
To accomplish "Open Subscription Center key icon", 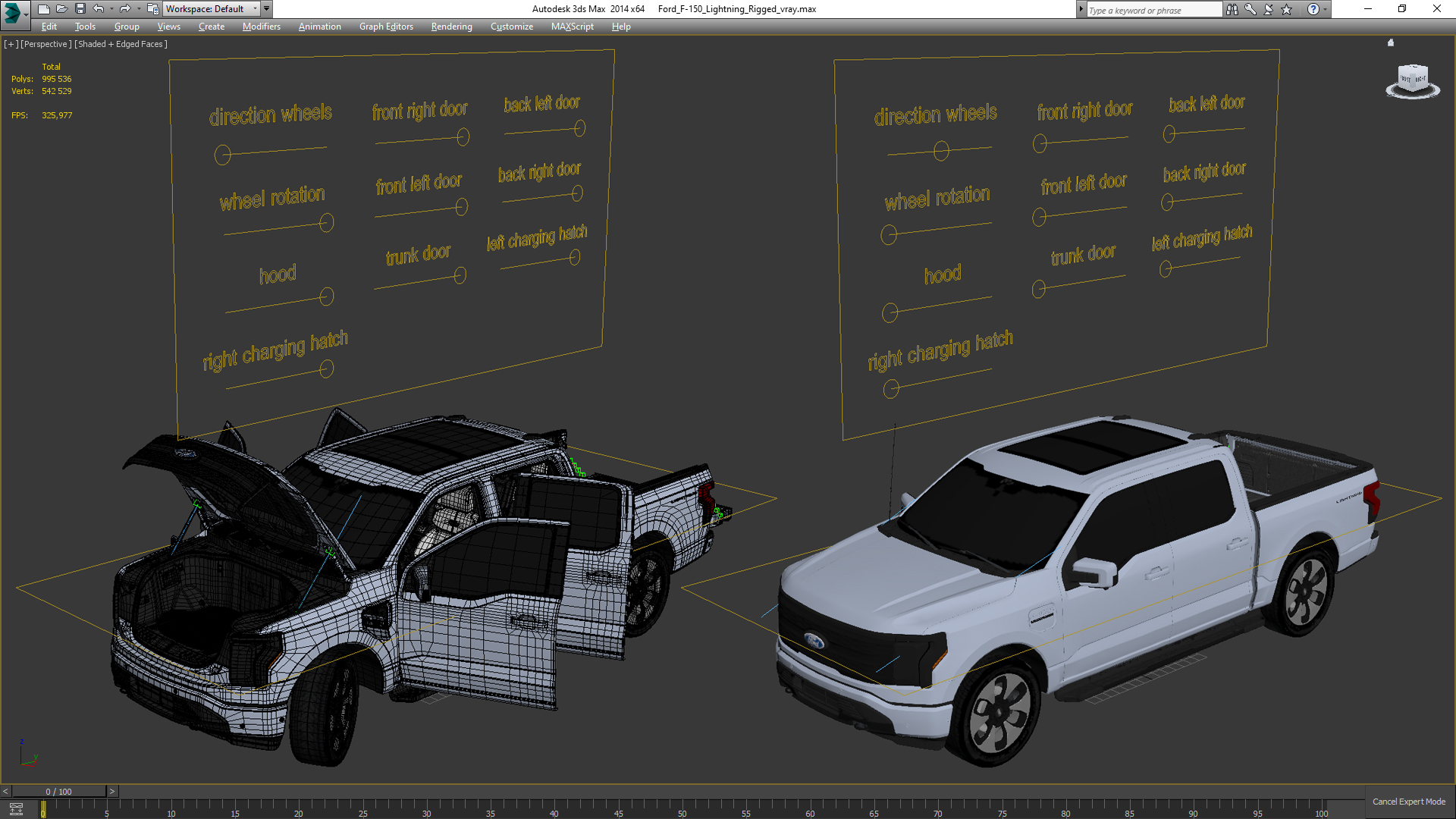I will tap(1250, 9).
